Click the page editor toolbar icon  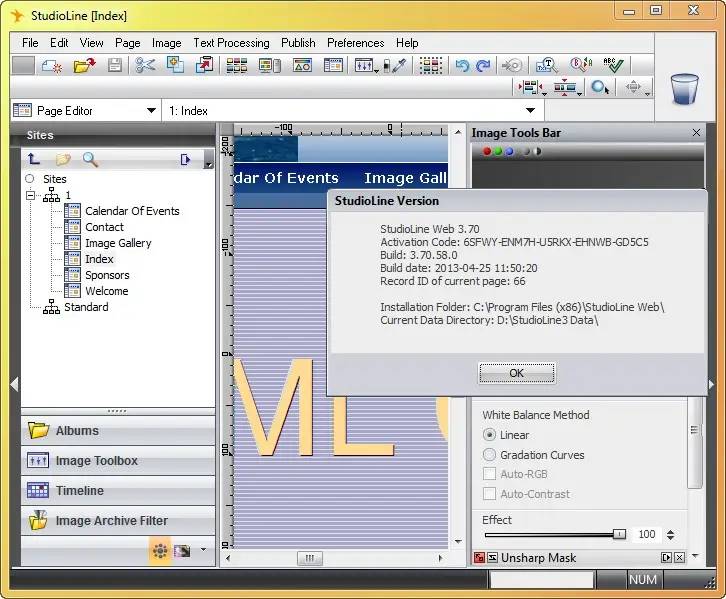[333, 66]
